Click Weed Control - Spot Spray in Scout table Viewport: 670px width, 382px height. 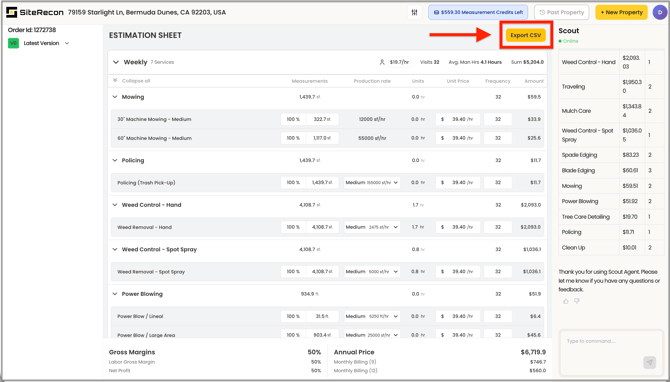(x=587, y=135)
